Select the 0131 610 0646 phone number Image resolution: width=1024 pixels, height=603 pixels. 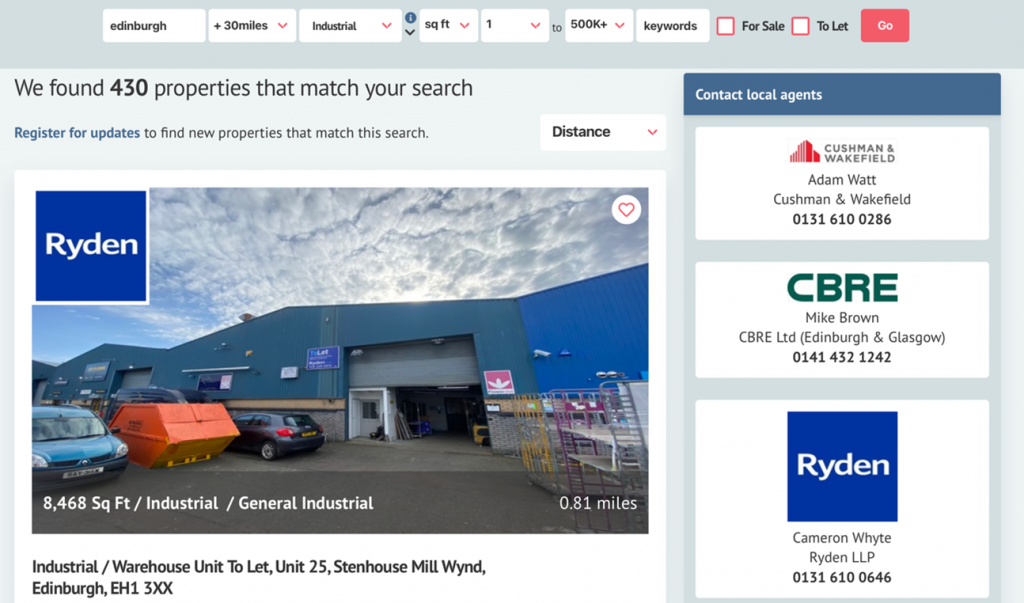pyautogui.click(x=842, y=578)
